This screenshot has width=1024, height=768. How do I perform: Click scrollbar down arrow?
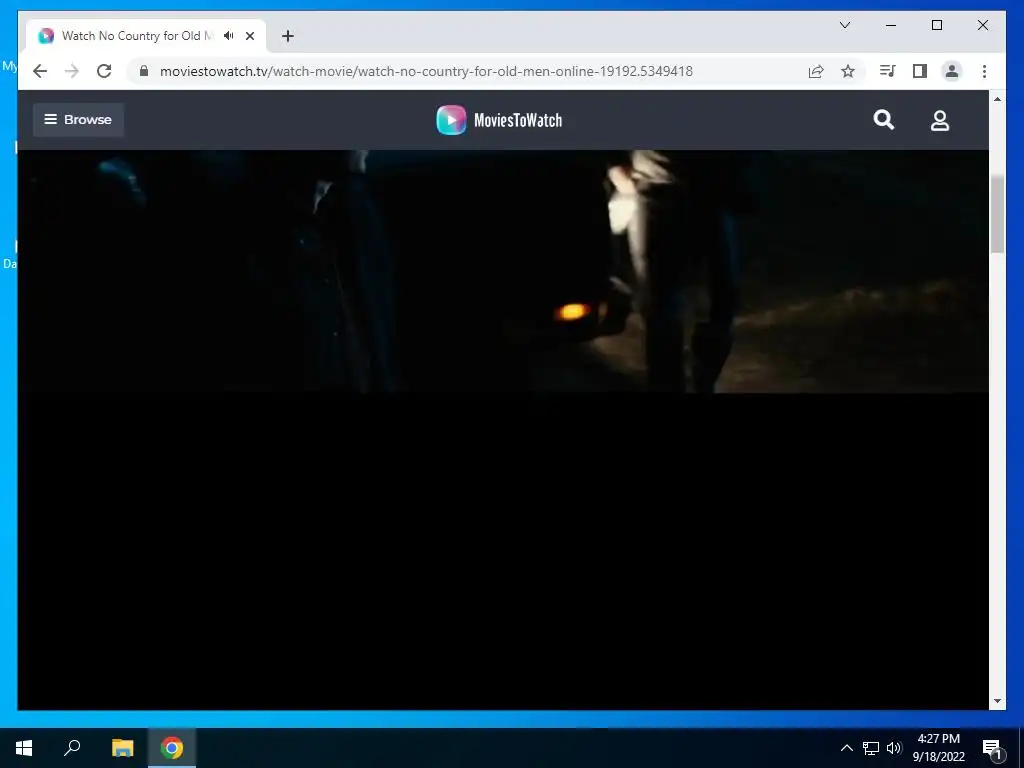point(997,701)
